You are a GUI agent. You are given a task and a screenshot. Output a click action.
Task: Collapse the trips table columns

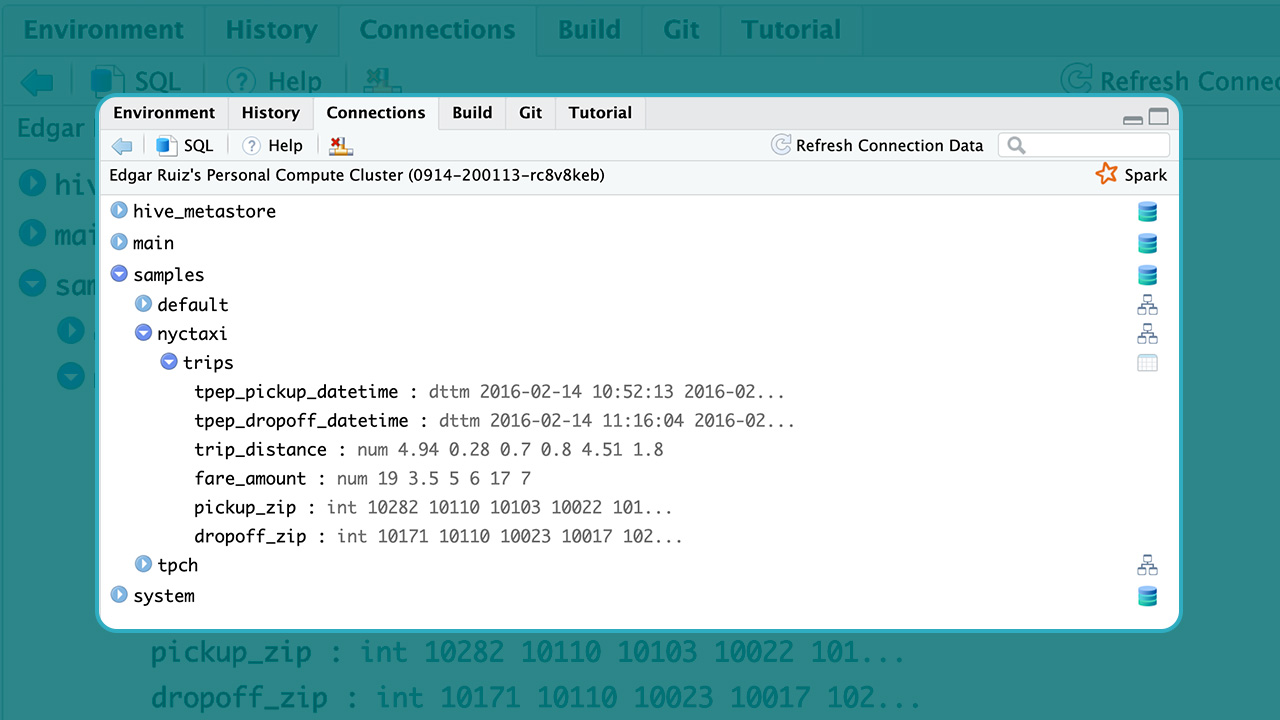(x=169, y=362)
